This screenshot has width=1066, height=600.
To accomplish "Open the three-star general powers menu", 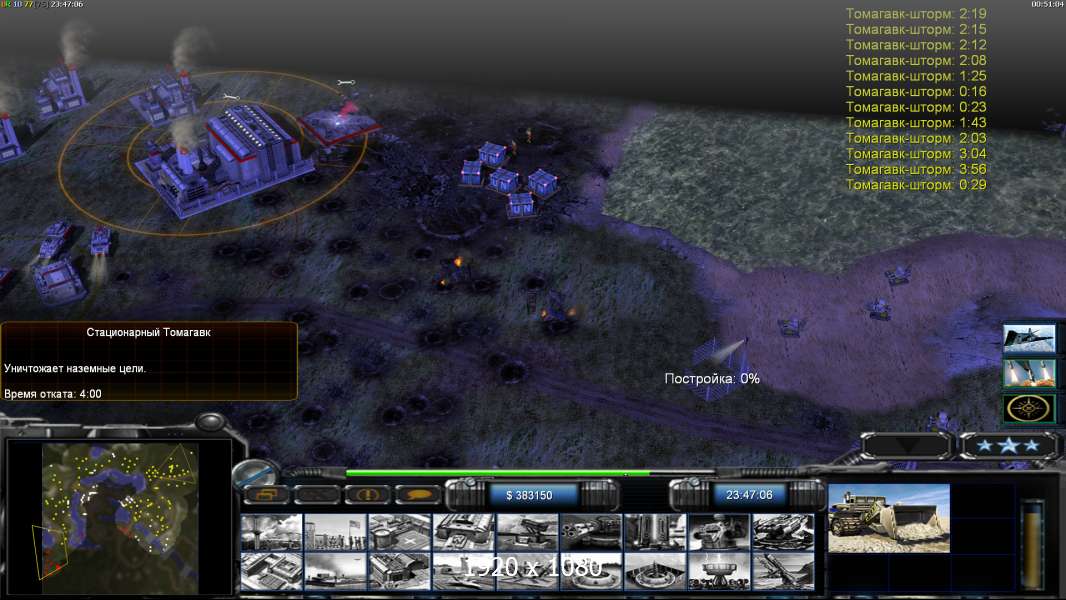I will coord(1009,446).
